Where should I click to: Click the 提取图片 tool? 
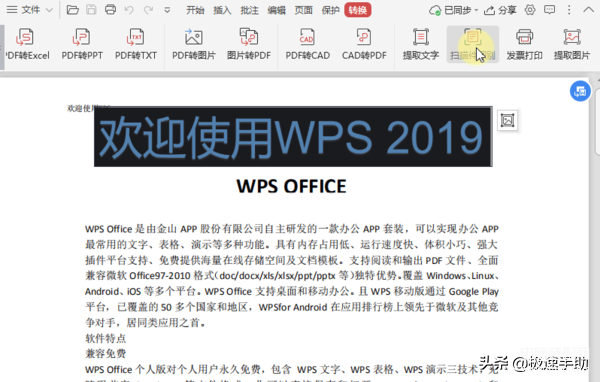(x=572, y=44)
